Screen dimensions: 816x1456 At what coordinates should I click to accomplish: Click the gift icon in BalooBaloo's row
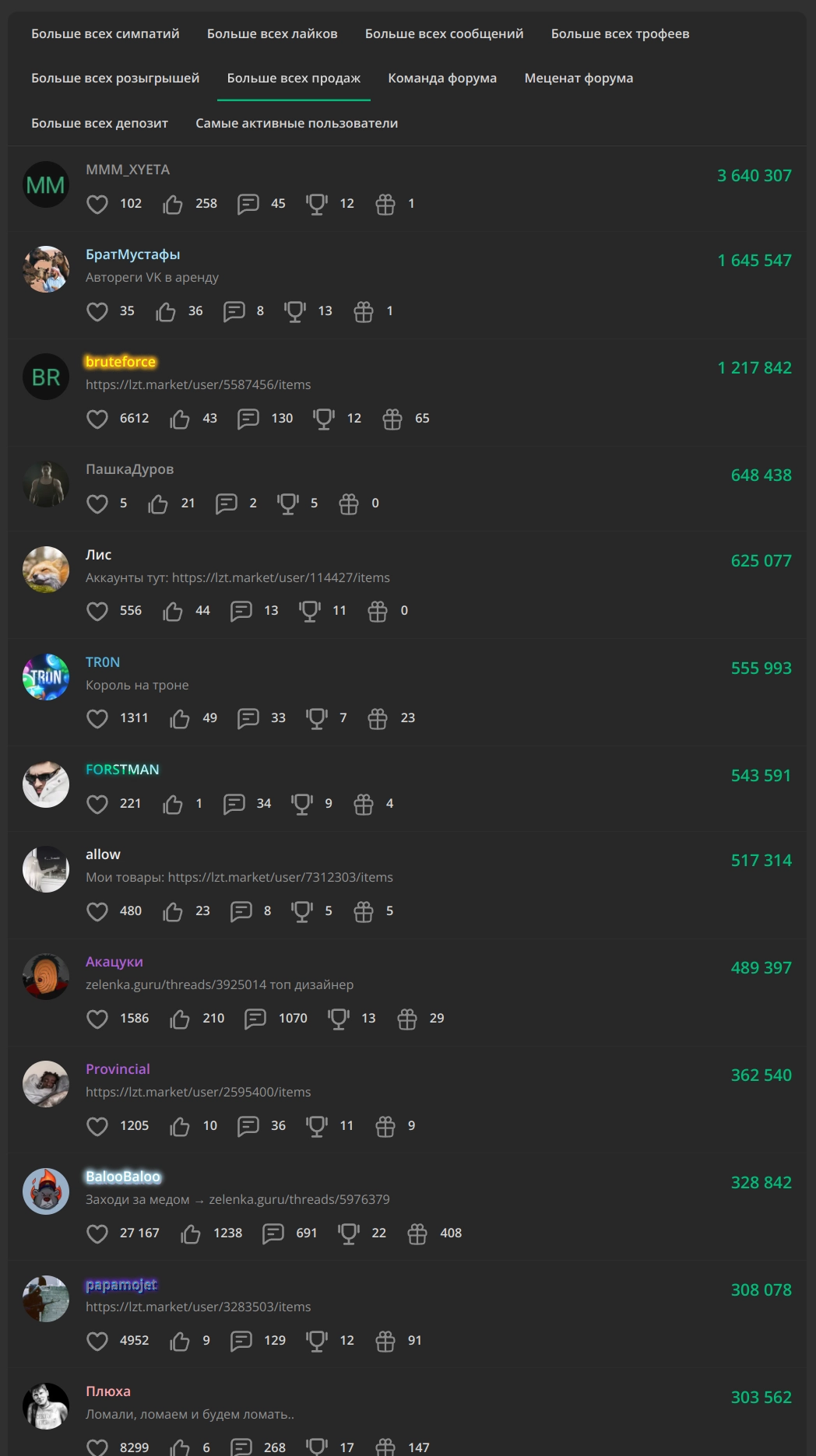pos(417,1233)
